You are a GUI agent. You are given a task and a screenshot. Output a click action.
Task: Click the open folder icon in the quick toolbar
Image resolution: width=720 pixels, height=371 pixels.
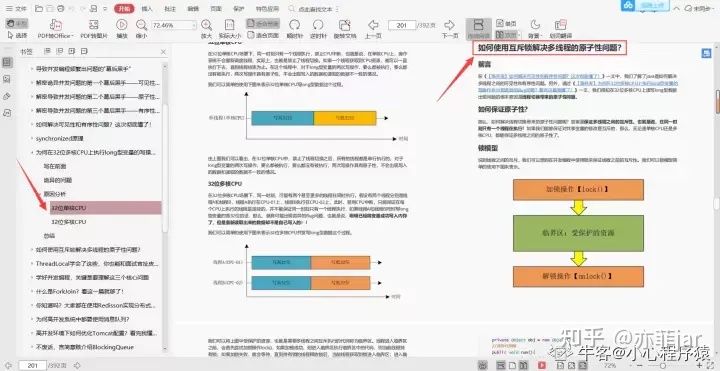click(39, 9)
